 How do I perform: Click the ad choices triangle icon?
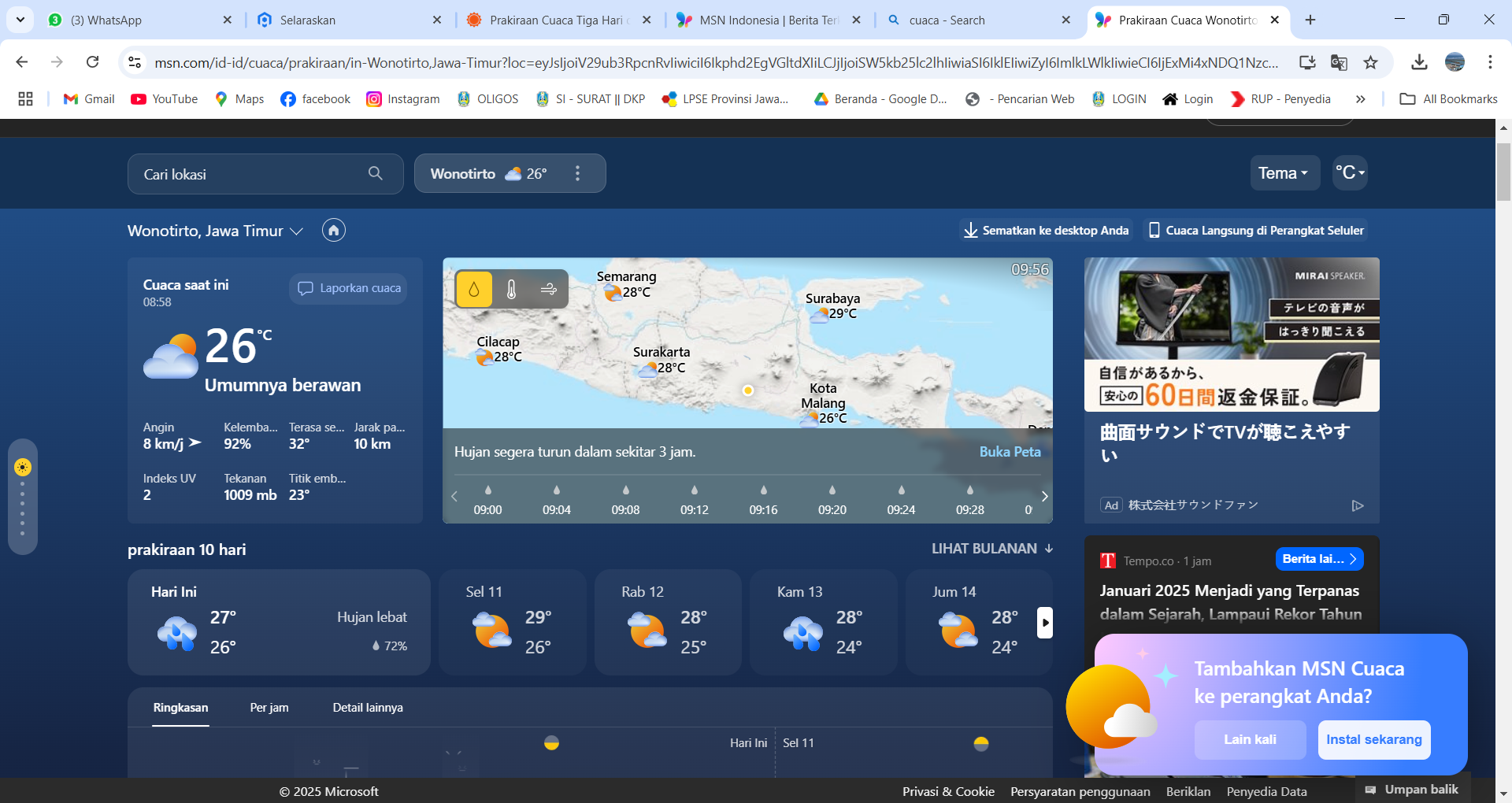[x=1358, y=505]
